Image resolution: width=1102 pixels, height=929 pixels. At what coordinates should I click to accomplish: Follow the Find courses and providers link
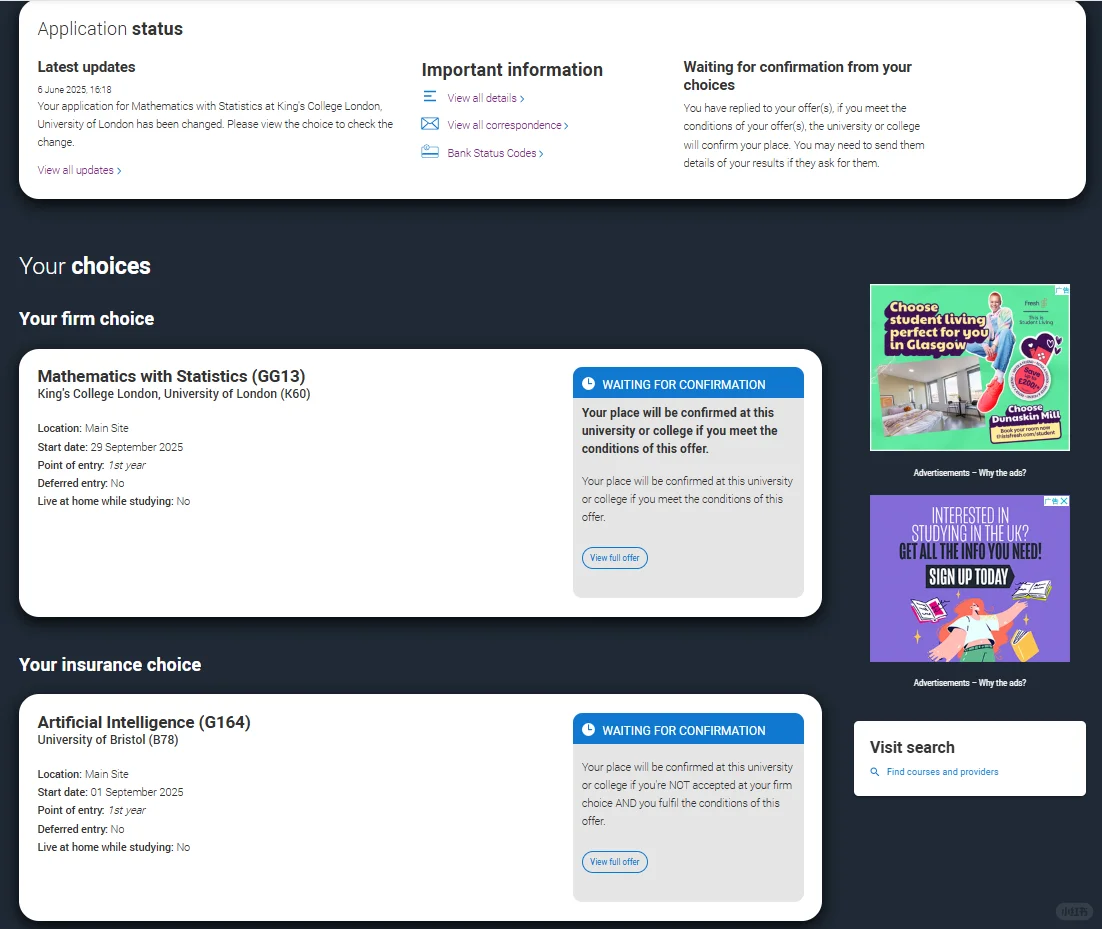pos(942,772)
